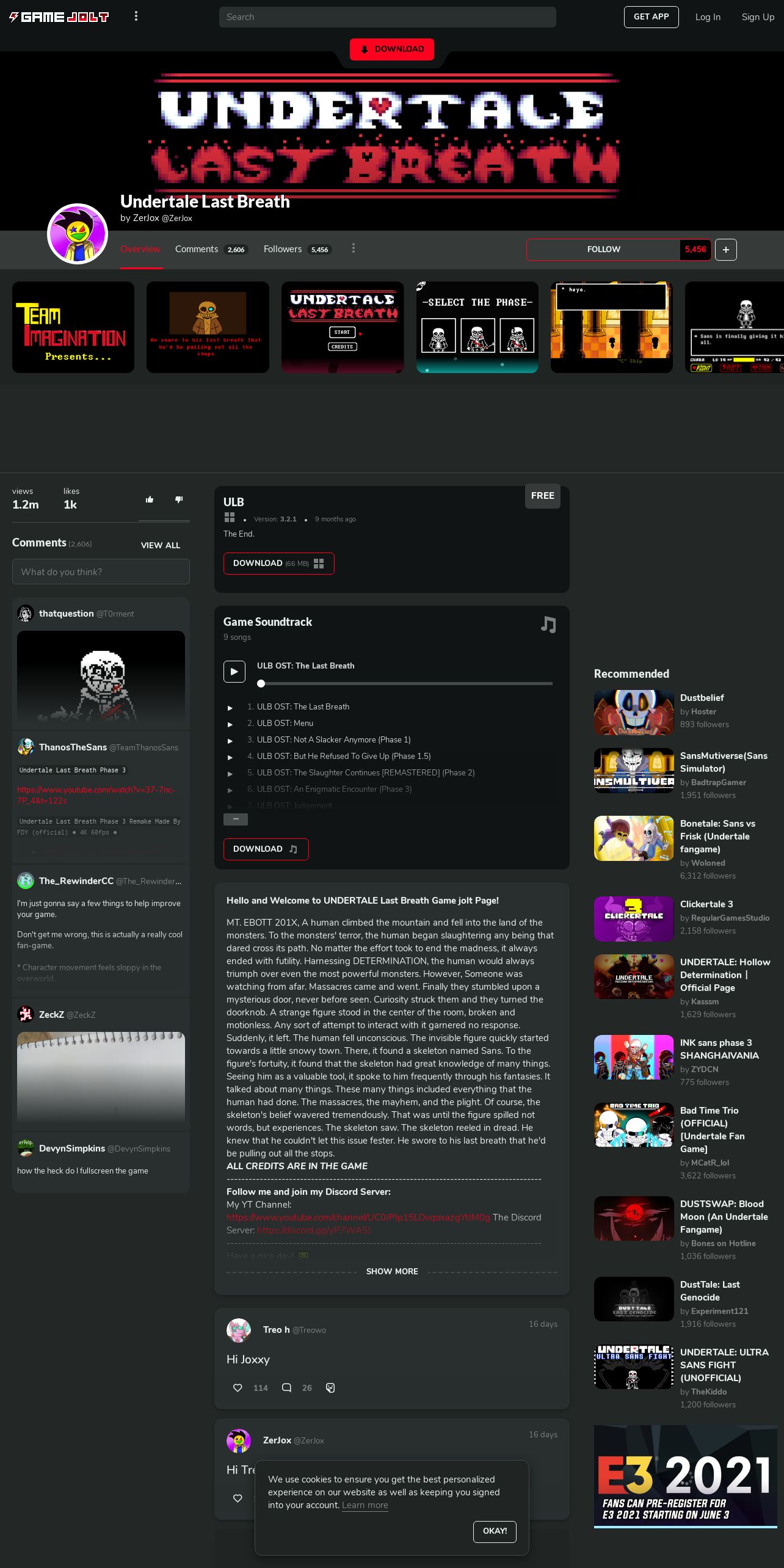Click the thumbs up like icon

tap(150, 499)
